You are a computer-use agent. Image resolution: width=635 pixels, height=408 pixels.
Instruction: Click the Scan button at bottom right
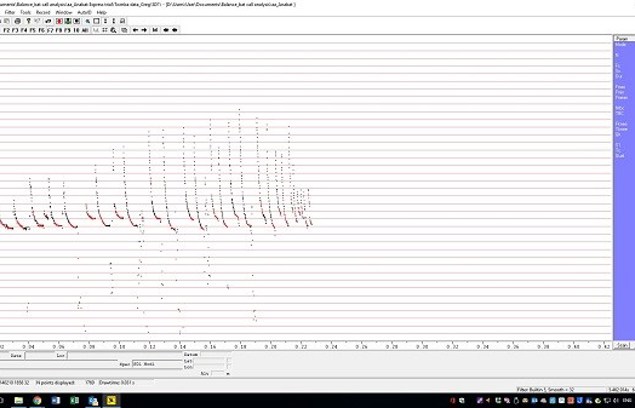tap(622, 346)
